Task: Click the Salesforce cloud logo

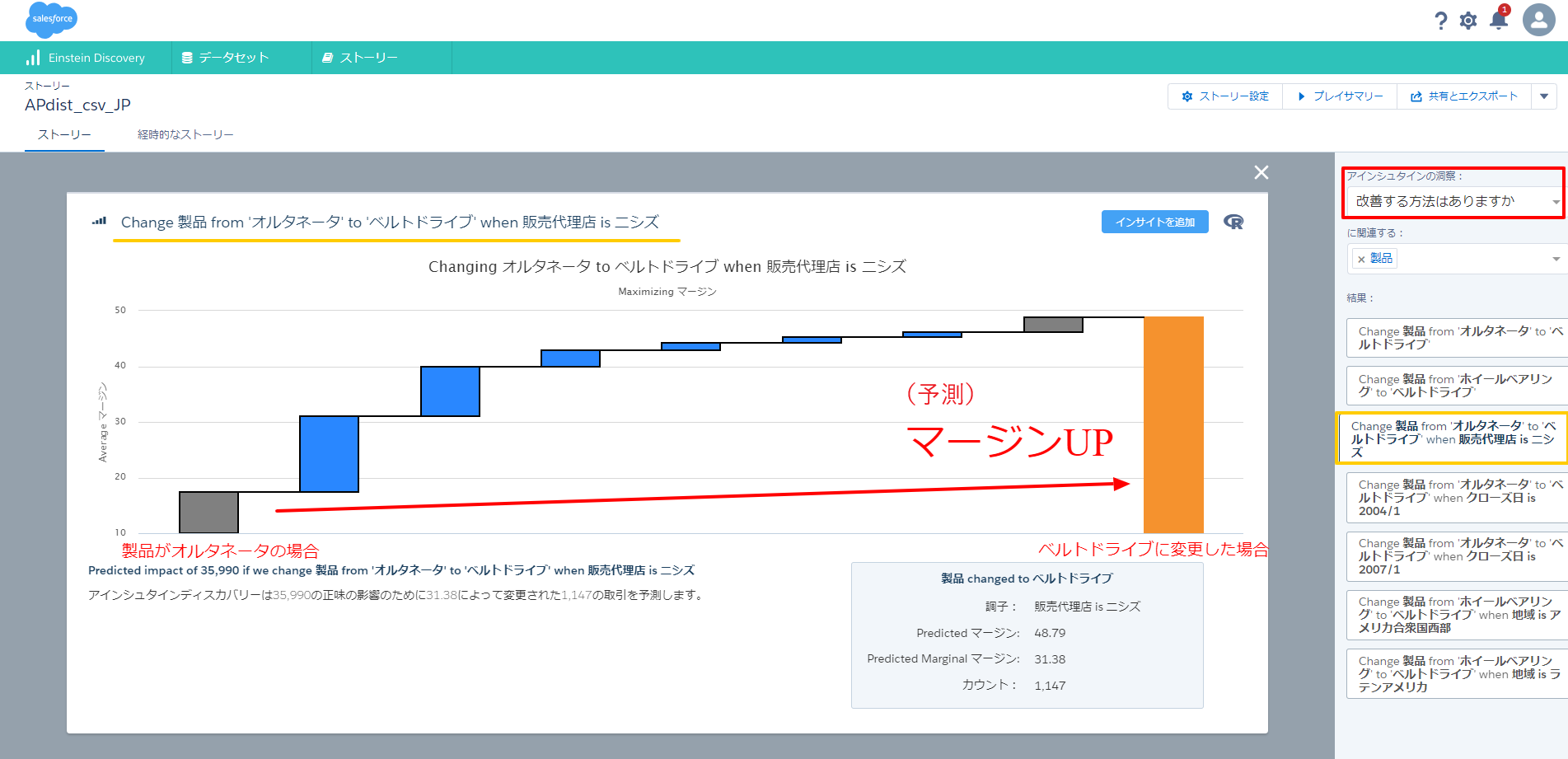Action: [x=51, y=19]
